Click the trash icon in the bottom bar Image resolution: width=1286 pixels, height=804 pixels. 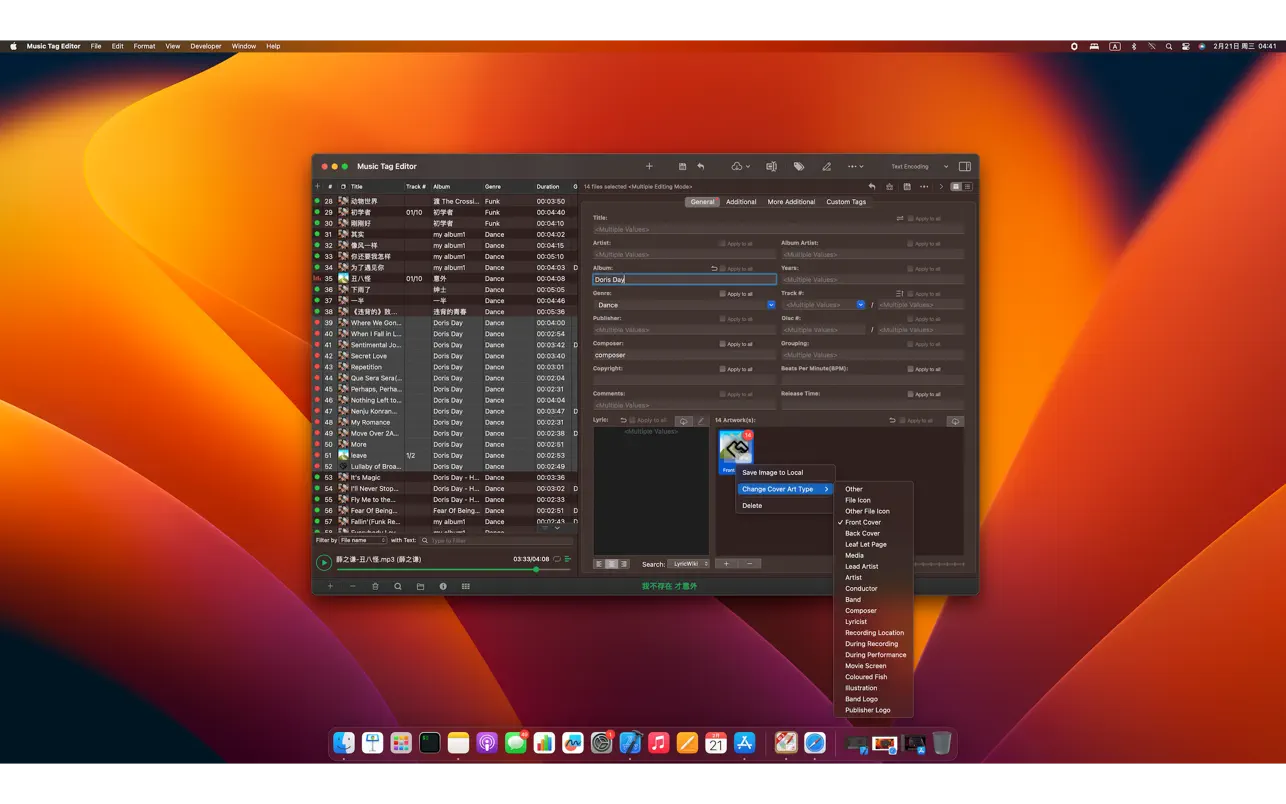[375, 586]
